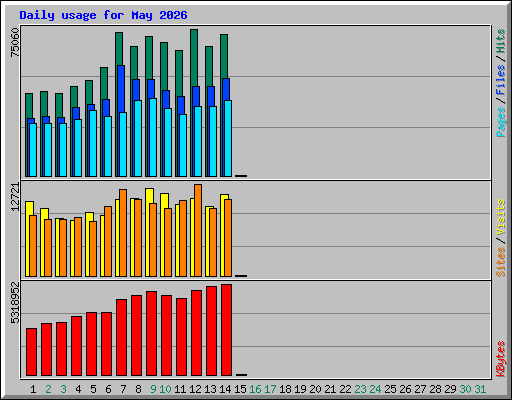512x400 pixels.
Task: Select day 4 on the date axis
Action: tap(78, 389)
